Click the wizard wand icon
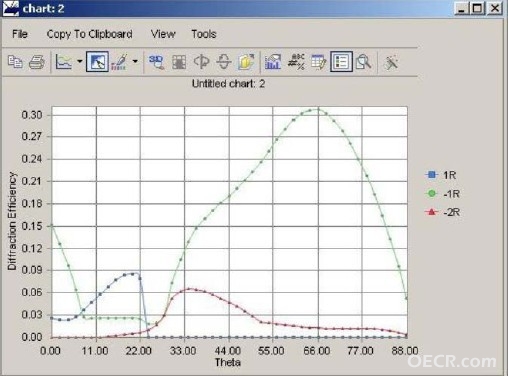Viewport: 508px width, 376px height. tap(391, 62)
